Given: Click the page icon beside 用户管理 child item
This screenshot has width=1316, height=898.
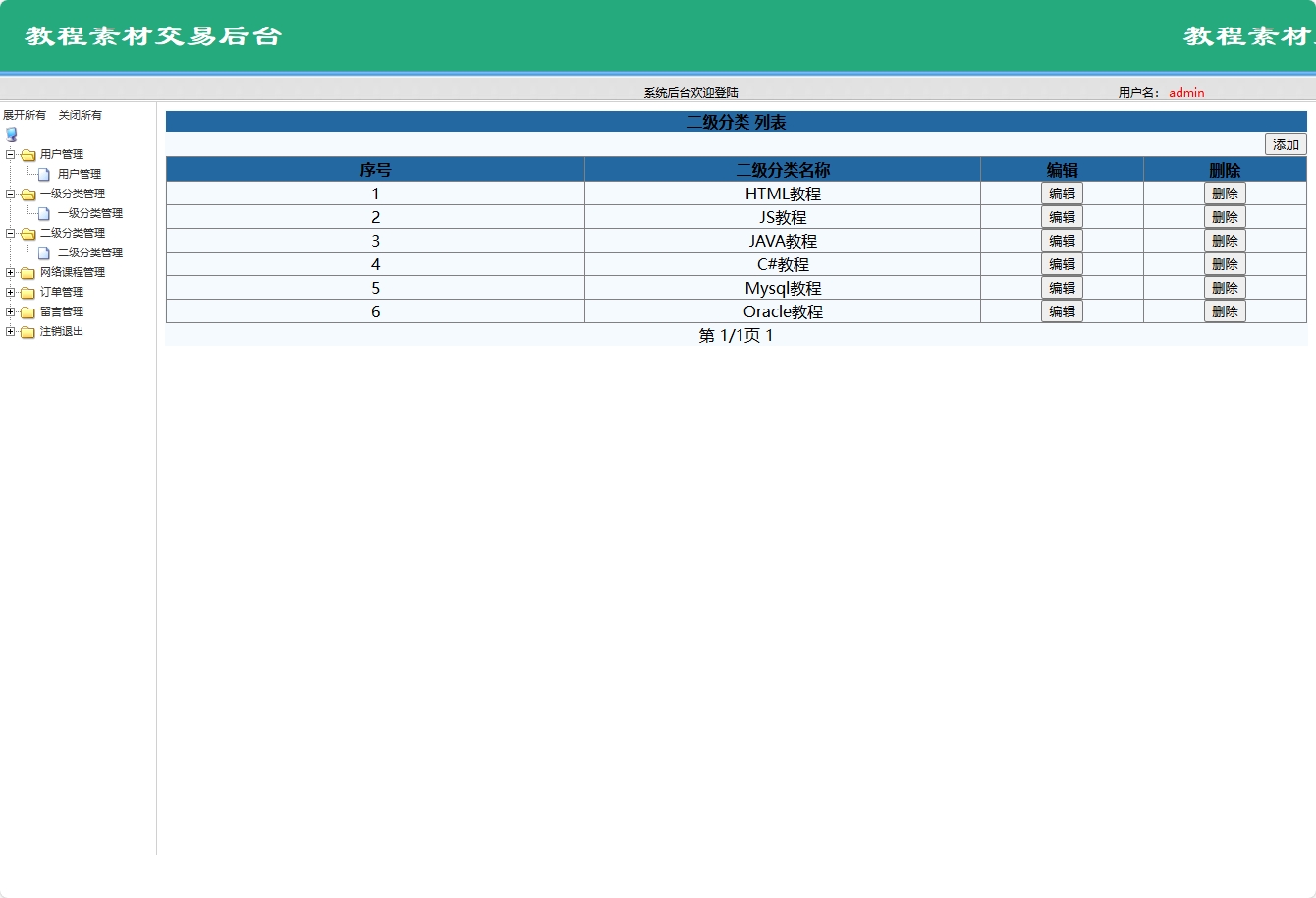Looking at the screenshot, I should tap(44, 174).
